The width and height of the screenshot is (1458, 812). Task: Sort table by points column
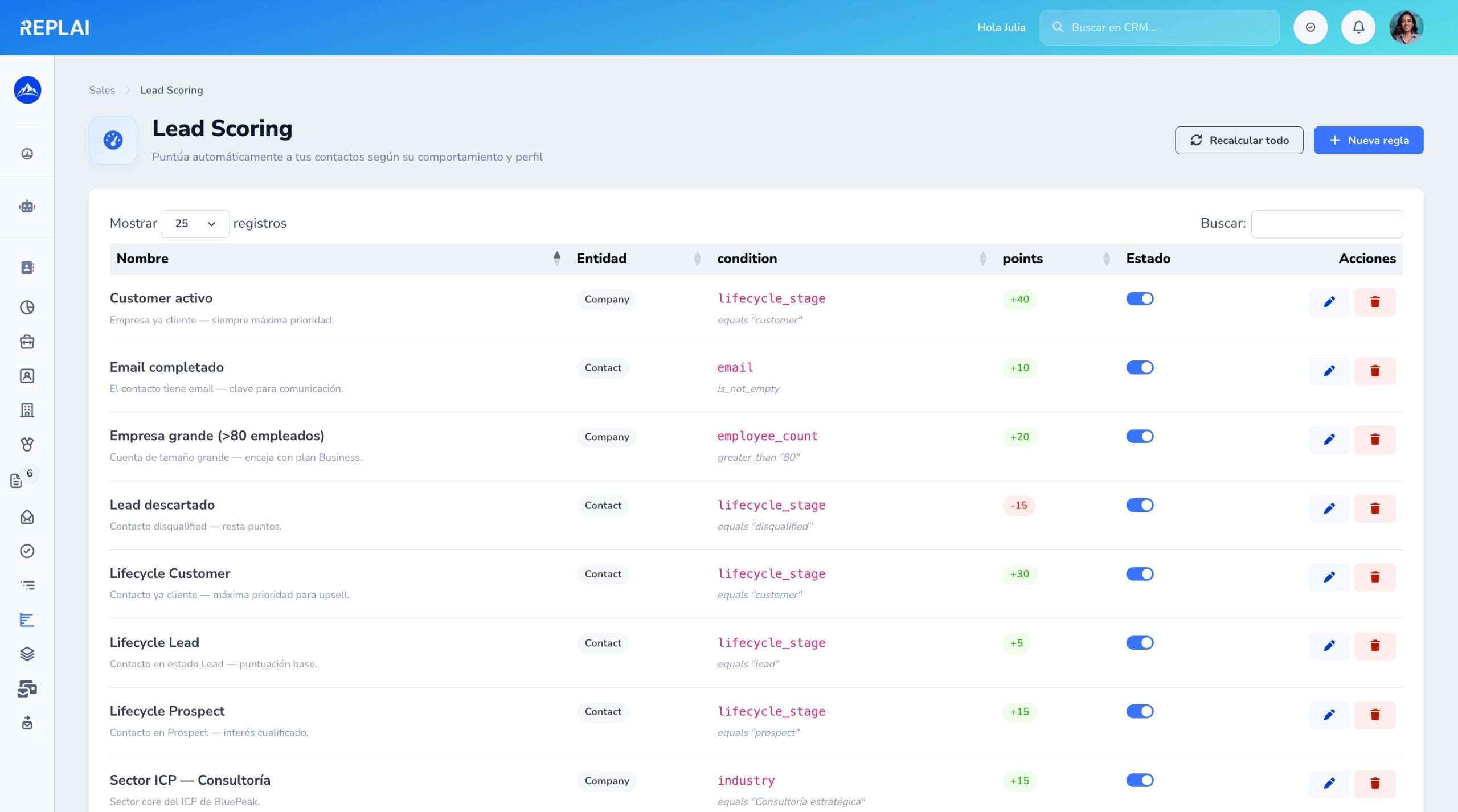pyautogui.click(x=1057, y=259)
